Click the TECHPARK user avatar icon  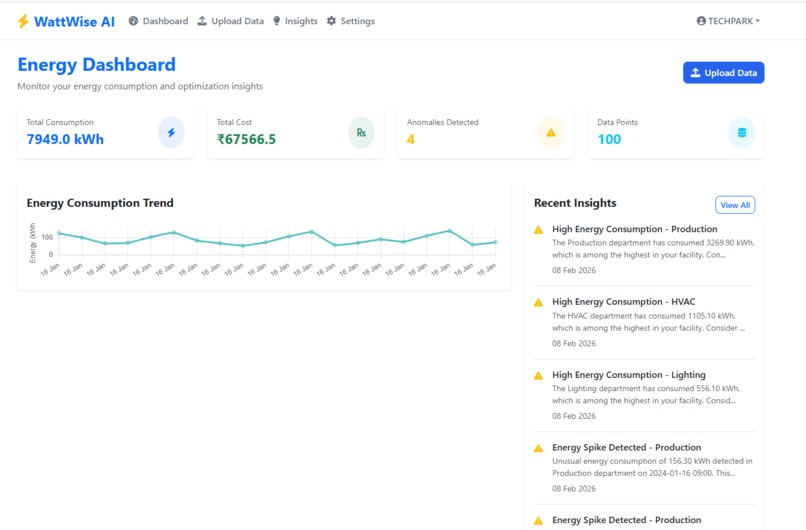click(x=701, y=21)
